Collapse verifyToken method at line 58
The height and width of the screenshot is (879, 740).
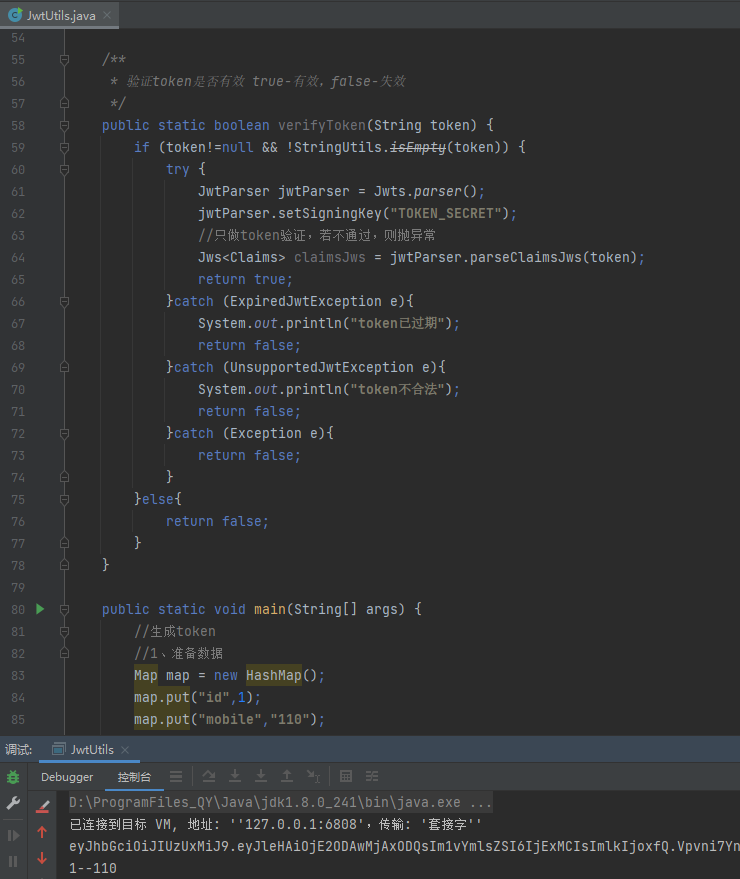64,125
